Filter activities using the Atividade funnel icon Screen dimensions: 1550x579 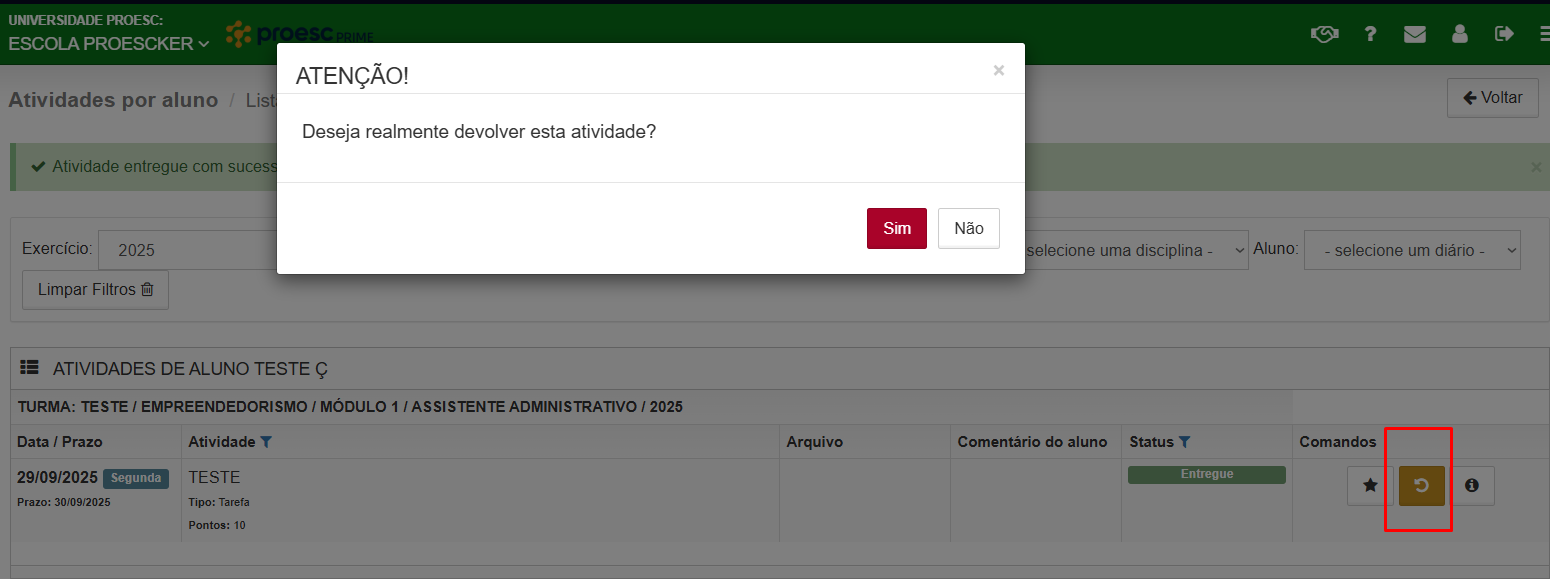266,441
